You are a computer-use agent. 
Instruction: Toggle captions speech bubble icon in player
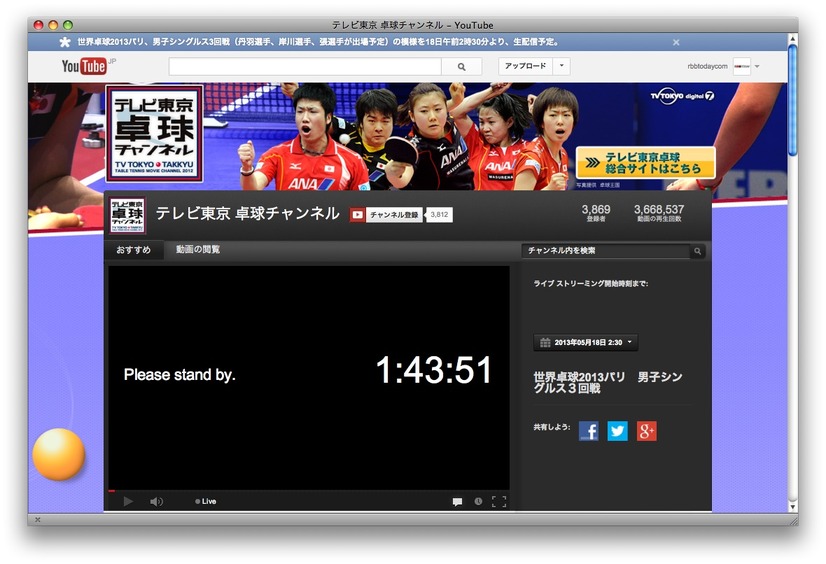point(457,502)
